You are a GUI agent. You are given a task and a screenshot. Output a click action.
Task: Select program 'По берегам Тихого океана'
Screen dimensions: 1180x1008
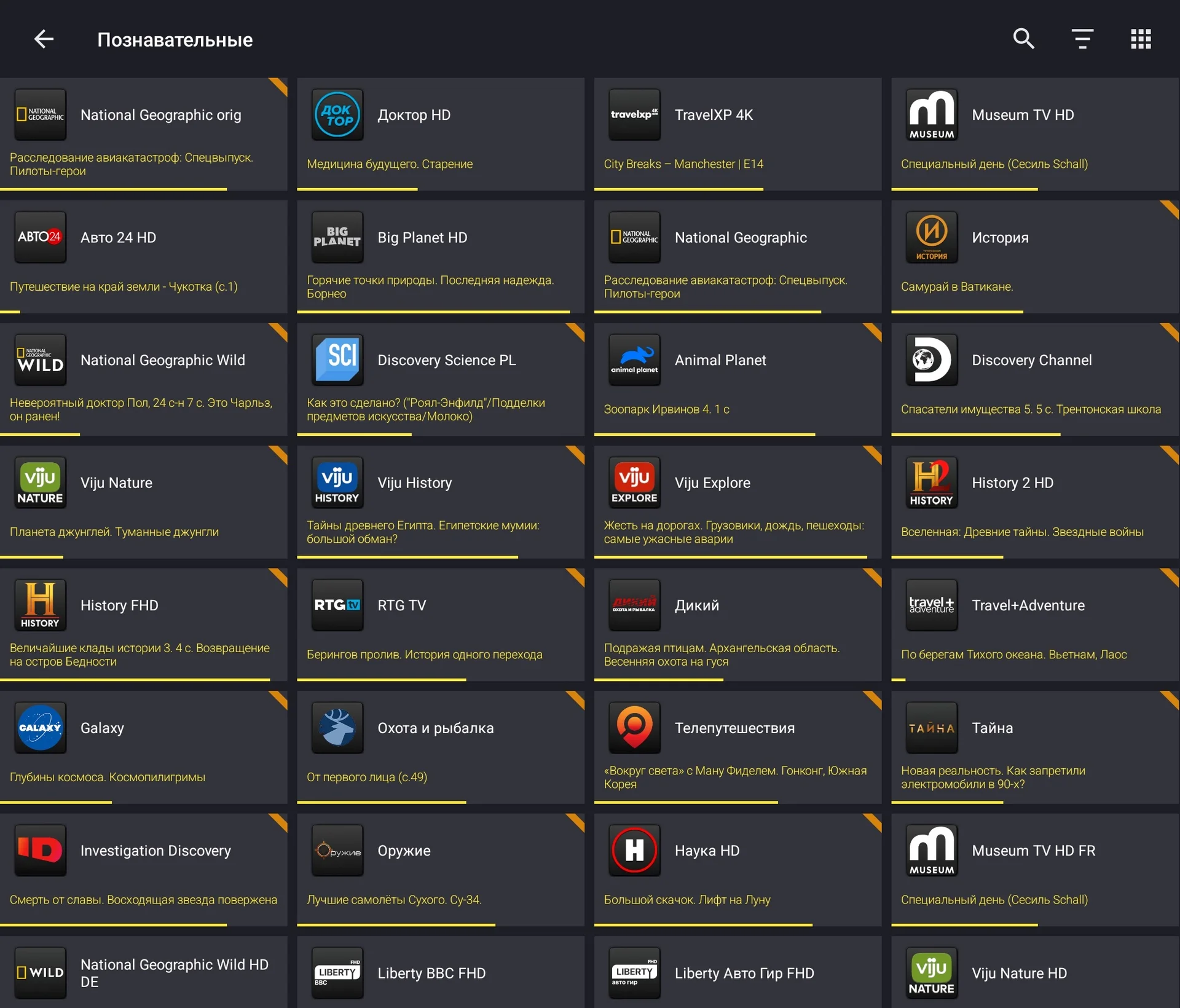pyautogui.click(x=1014, y=655)
